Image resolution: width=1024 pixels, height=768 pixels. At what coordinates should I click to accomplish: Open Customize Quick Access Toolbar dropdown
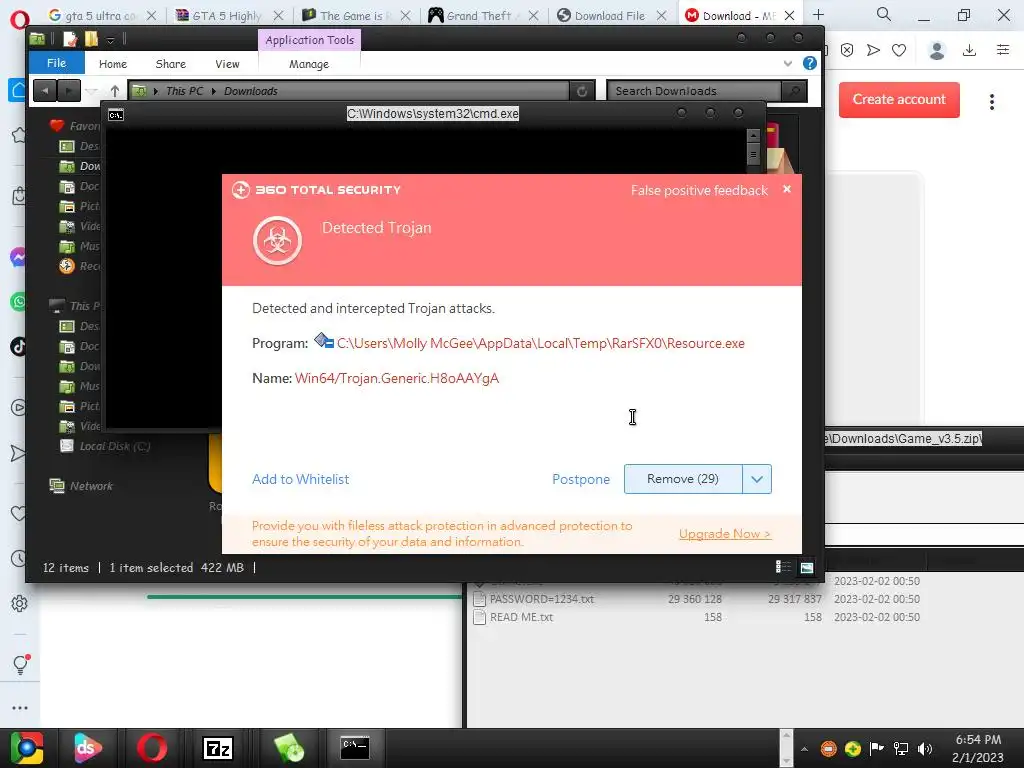coord(110,40)
